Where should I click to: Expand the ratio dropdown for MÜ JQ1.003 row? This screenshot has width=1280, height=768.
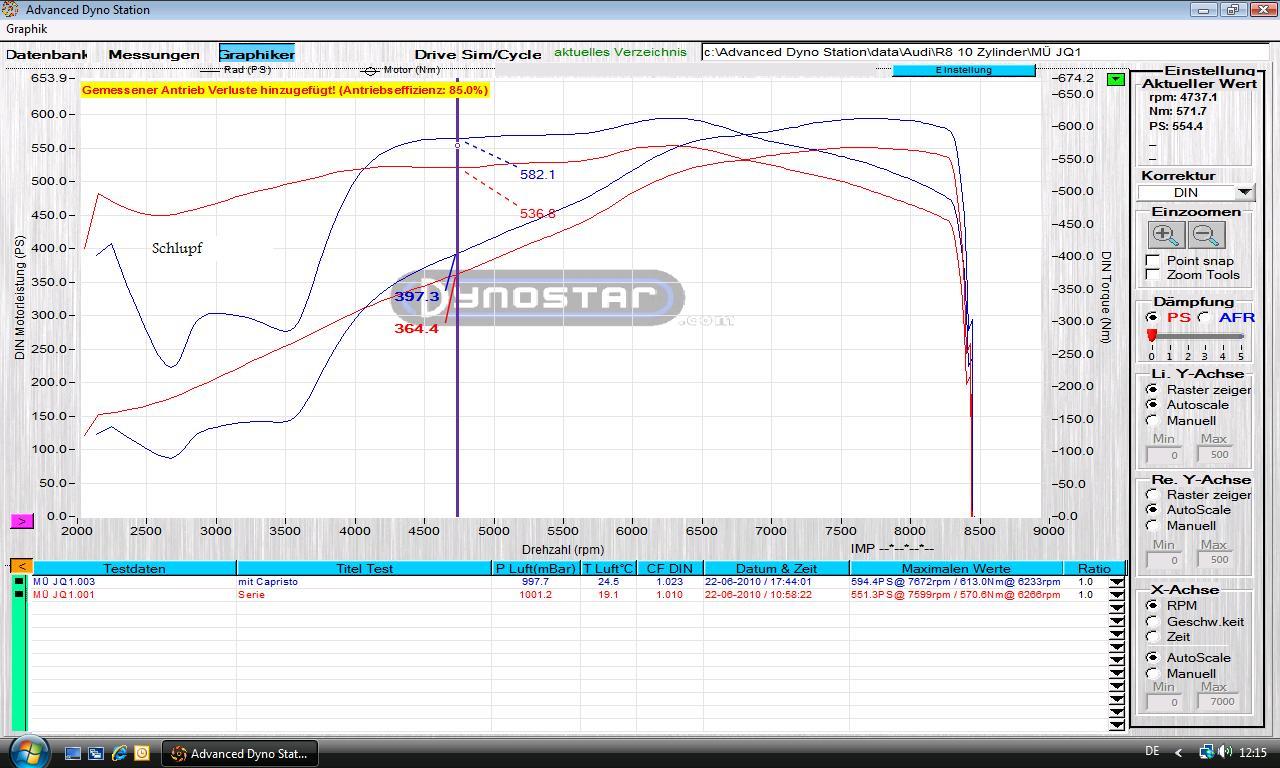tap(1116, 582)
